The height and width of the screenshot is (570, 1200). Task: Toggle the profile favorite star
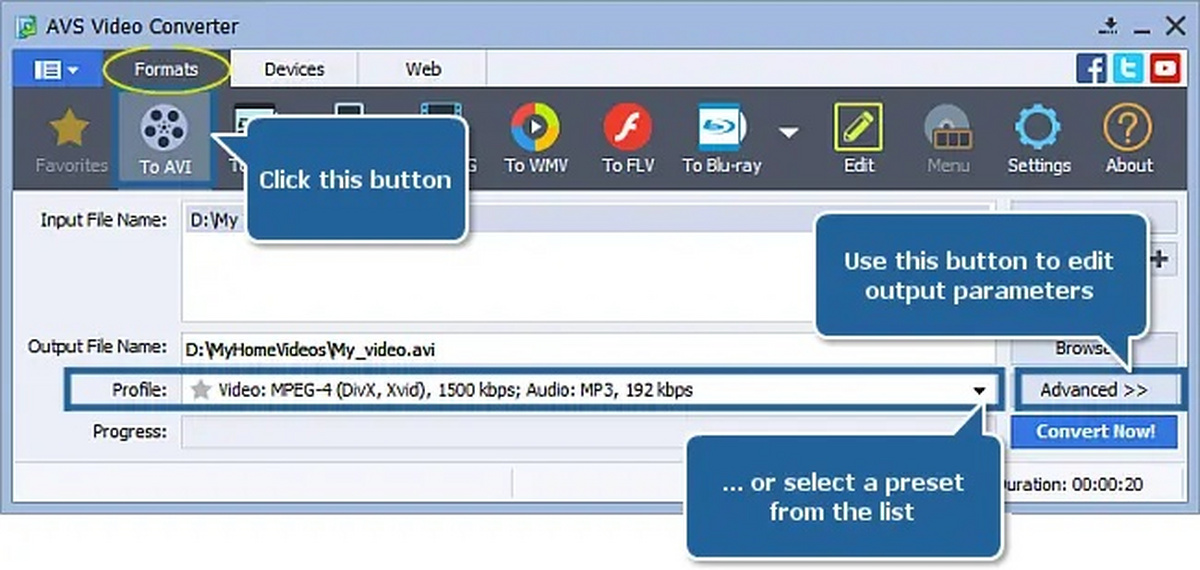click(201, 390)
